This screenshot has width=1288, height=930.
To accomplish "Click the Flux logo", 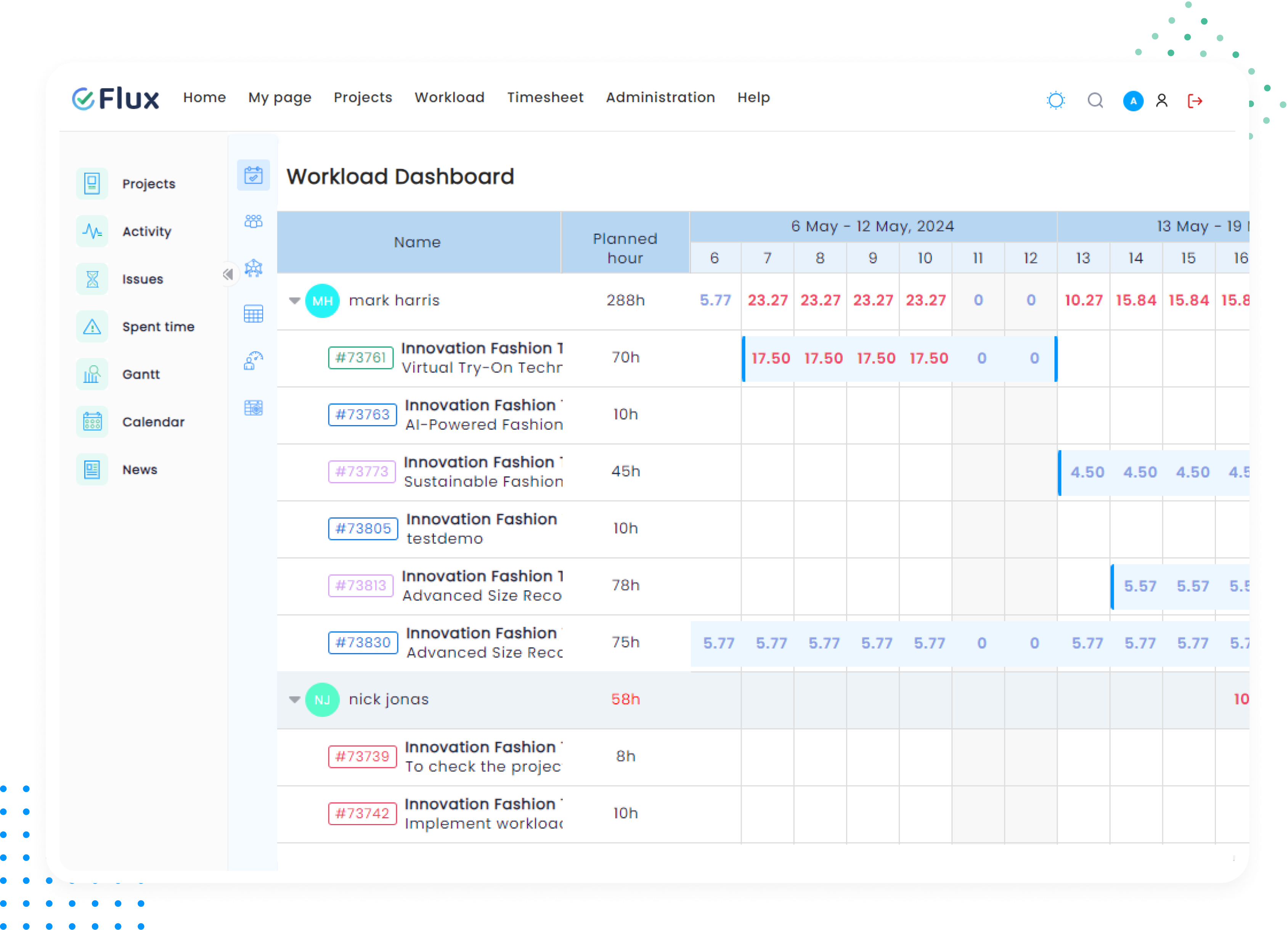I will (116, 99).
